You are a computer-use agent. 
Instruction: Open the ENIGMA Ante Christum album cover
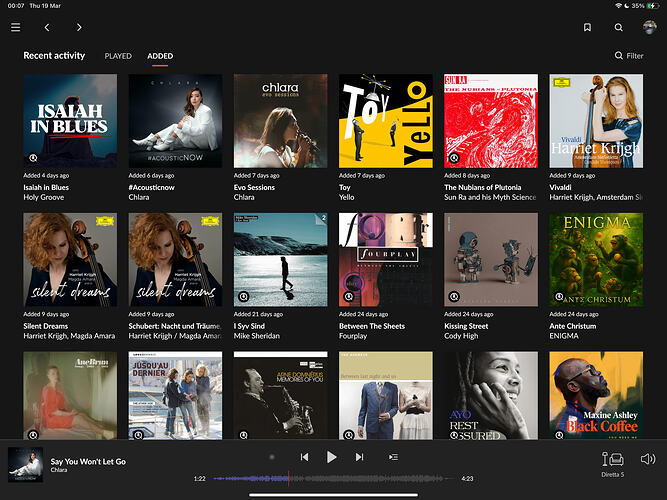595,259
